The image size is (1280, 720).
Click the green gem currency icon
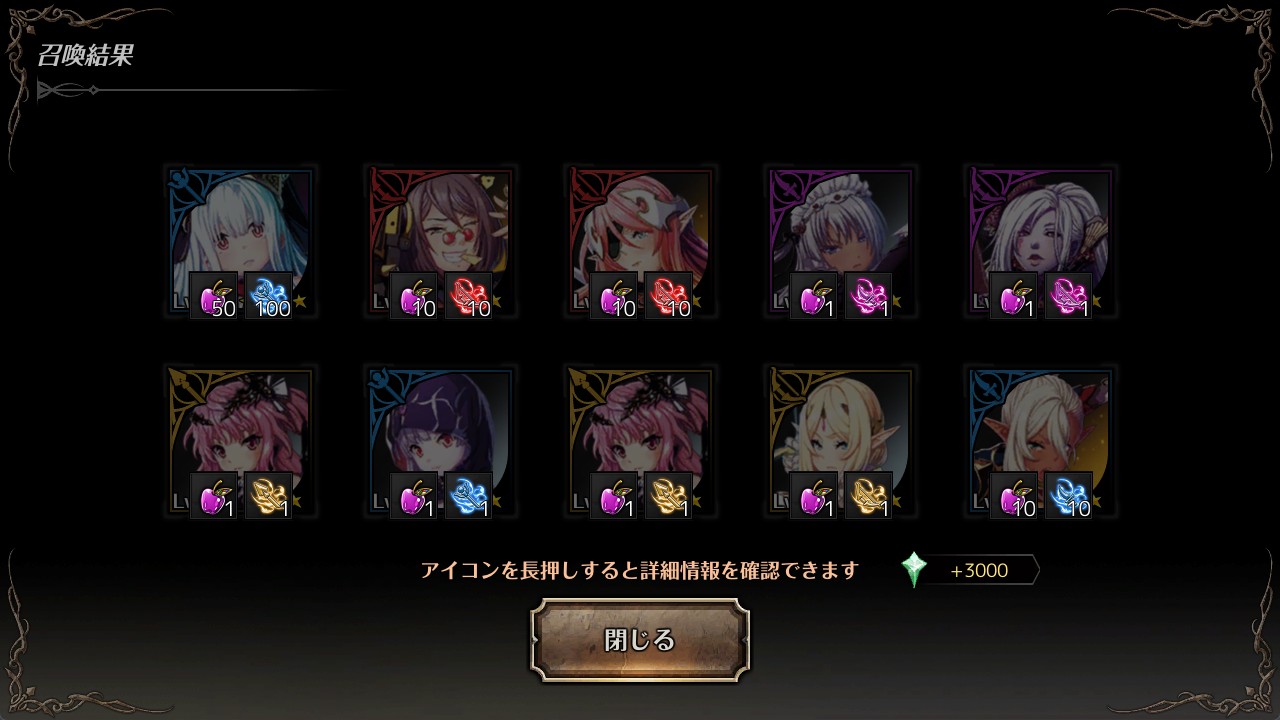914,570
